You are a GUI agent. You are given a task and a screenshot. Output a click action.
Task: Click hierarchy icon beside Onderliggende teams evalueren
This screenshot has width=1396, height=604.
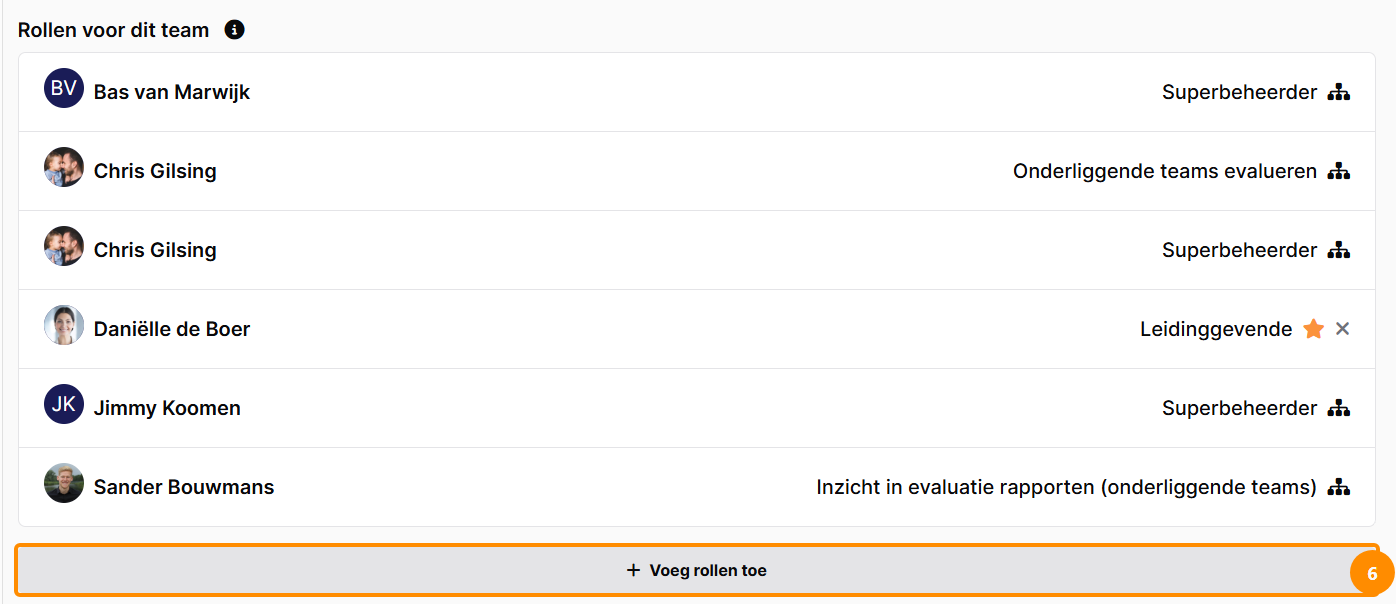[1339, 171]
